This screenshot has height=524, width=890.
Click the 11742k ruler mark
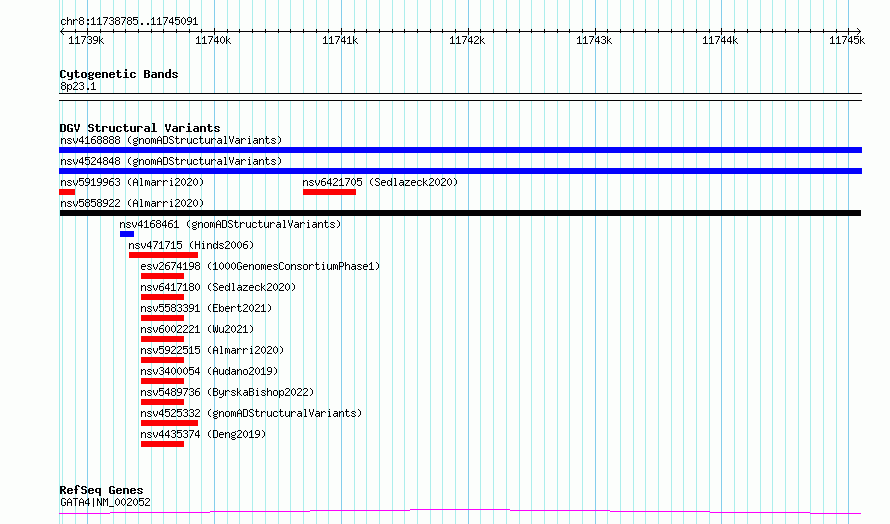point(467,40)
